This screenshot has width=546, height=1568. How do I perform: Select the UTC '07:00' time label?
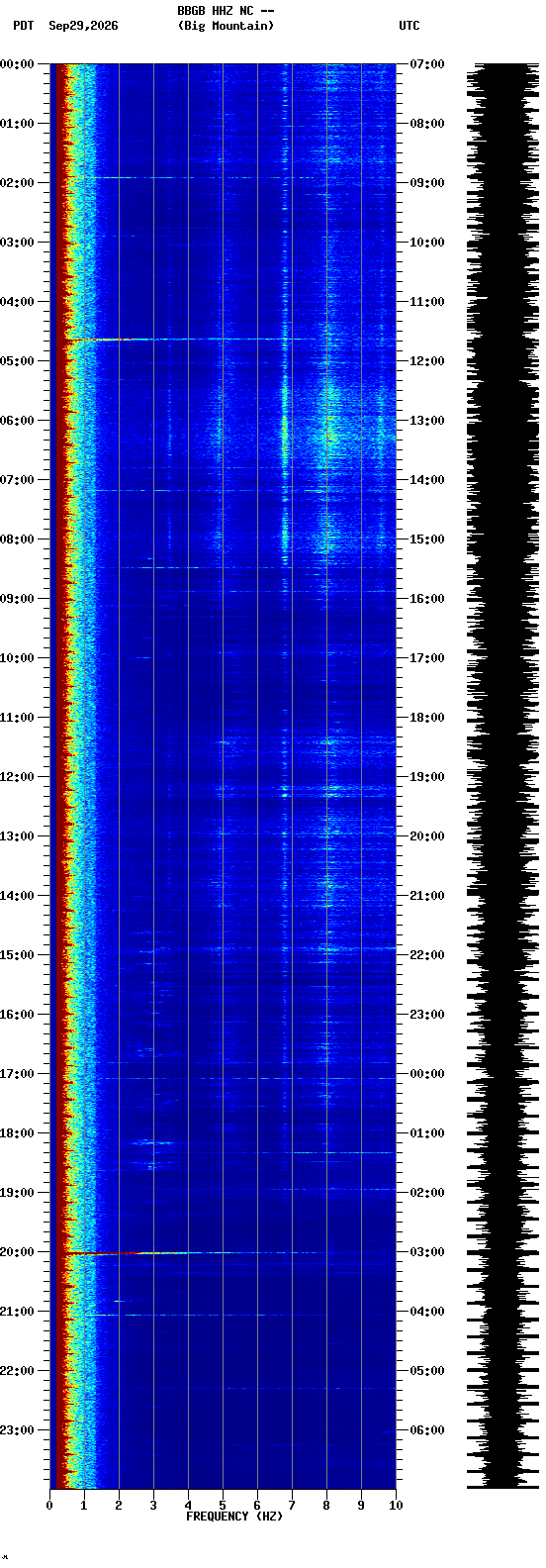pyautogui.click(x=426, y=64)
